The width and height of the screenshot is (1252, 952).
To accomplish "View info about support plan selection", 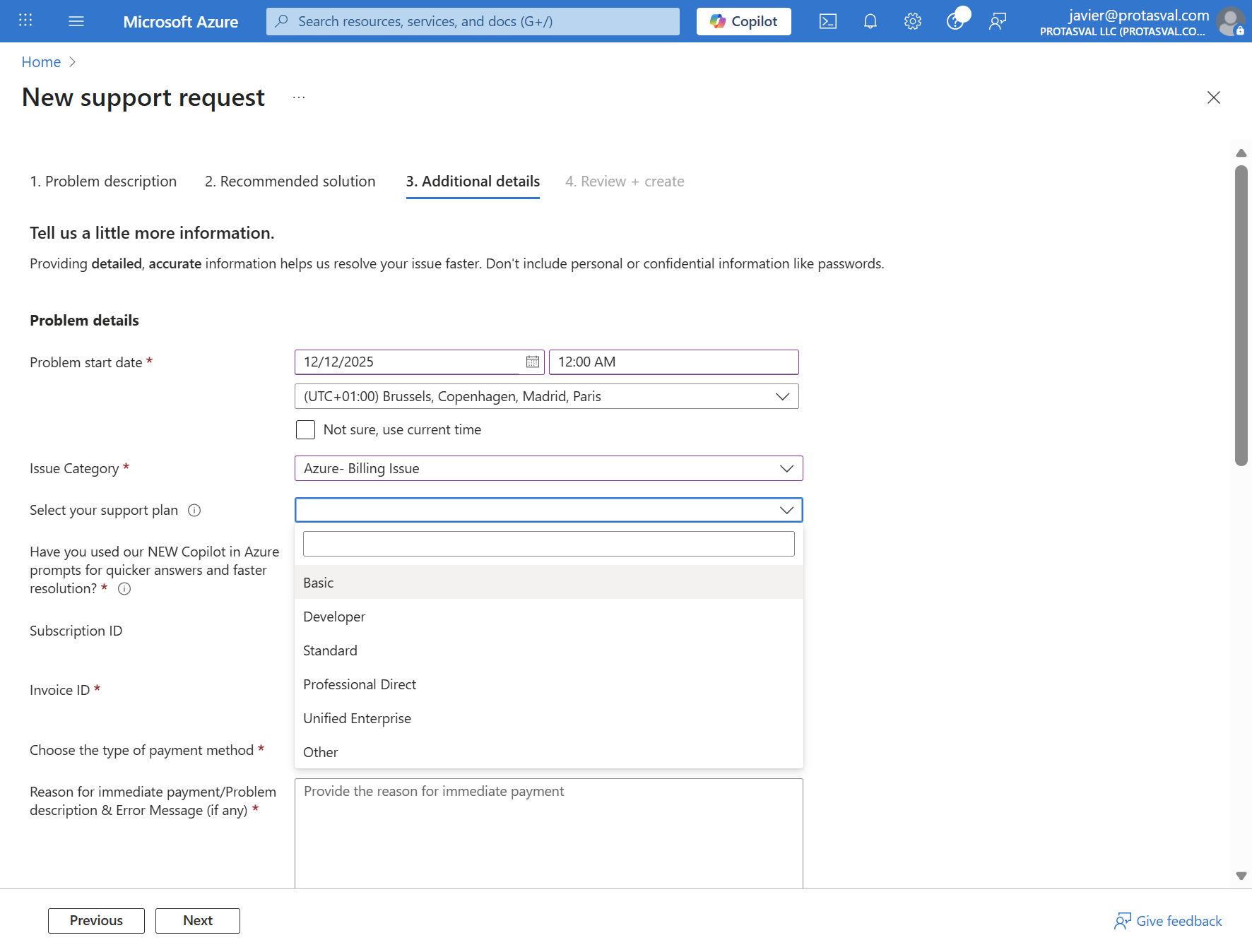I will [x=194, y=511].
